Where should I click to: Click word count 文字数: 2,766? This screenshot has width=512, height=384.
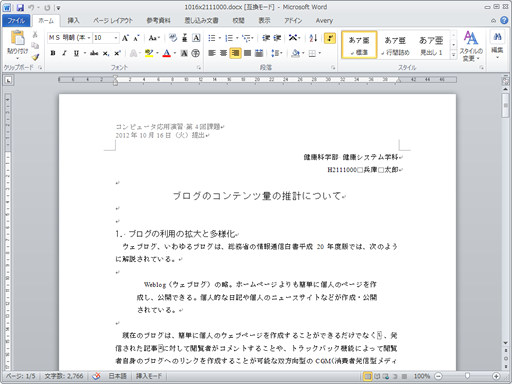pos(64,376)
